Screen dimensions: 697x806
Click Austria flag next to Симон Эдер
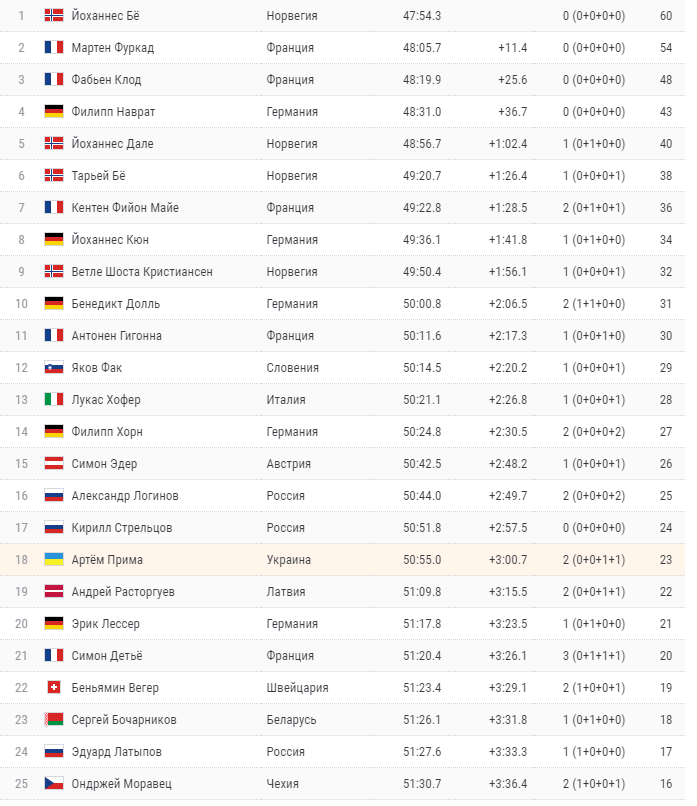[x=53, y=464]
